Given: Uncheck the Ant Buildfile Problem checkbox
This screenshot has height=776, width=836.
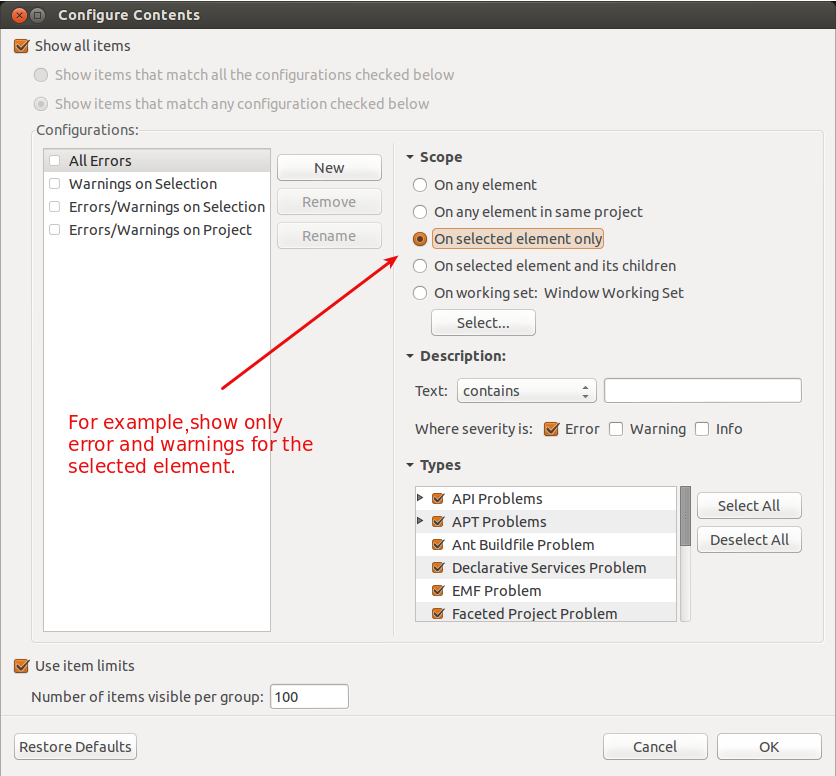Looking at the screenshot, I should coord(438,545).
